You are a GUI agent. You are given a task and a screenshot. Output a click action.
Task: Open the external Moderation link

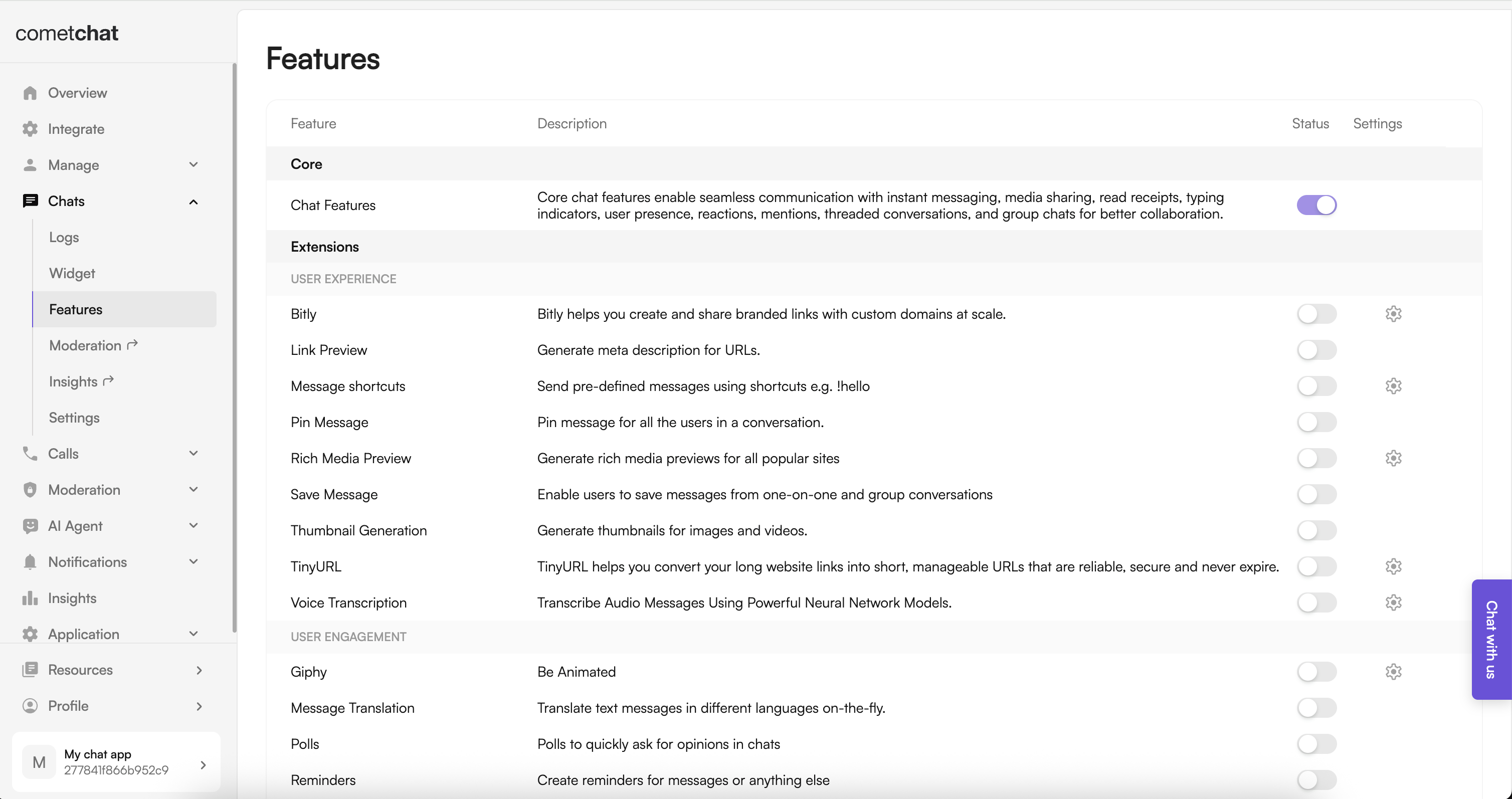(x=93, y=345)
